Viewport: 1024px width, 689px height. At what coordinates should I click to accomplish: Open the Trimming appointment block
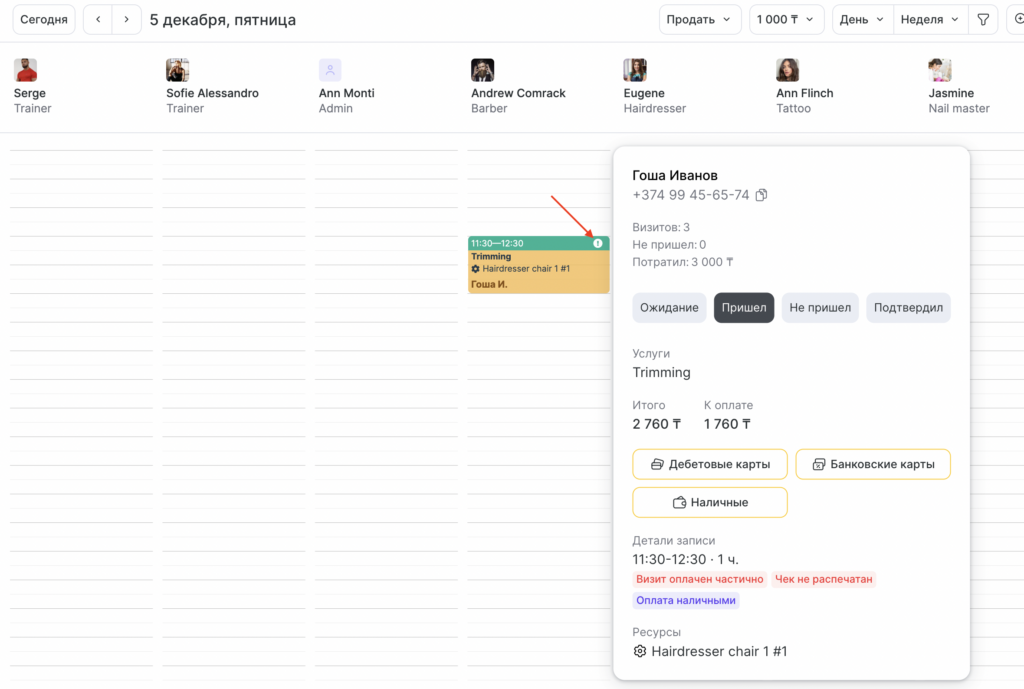[x=538, y=271]
